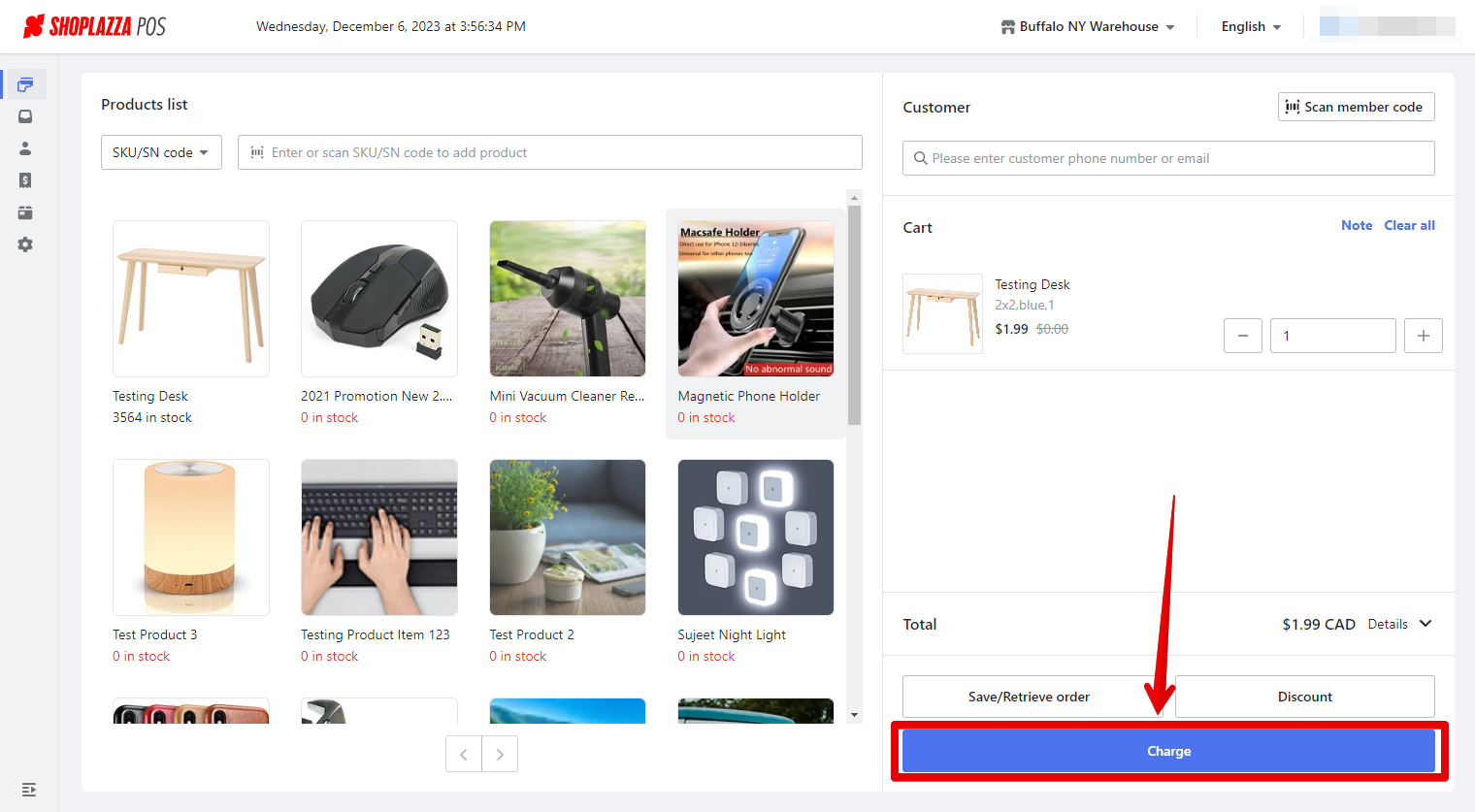Viewport: 1475px width, 812px height.
Task: Click the date and time in the header
Action: click(x=391, y=26)
